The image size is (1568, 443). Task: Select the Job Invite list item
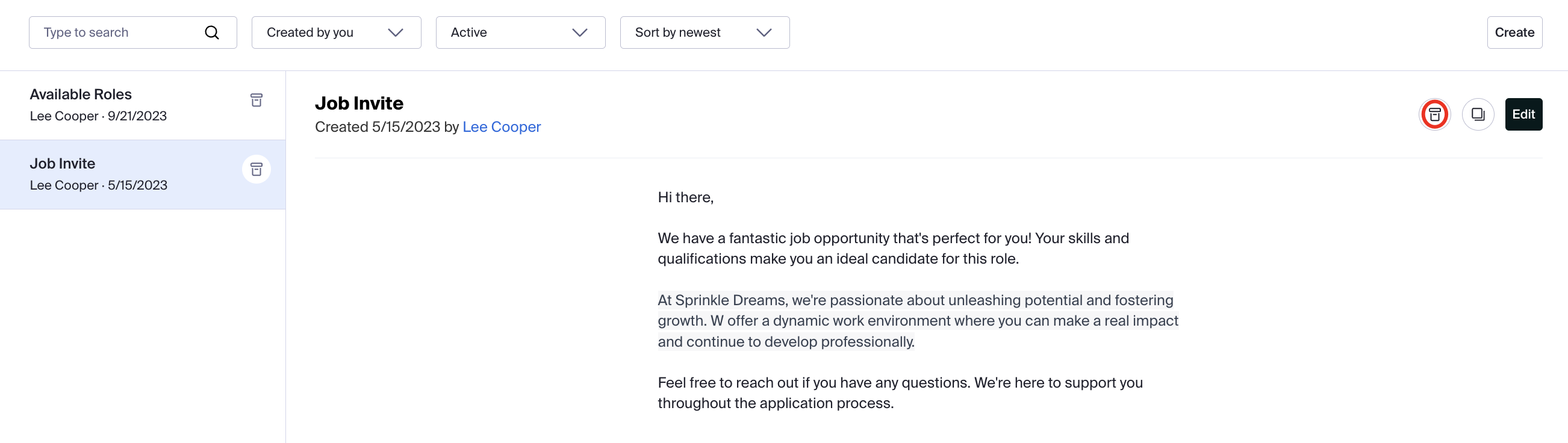coord(143,175)
